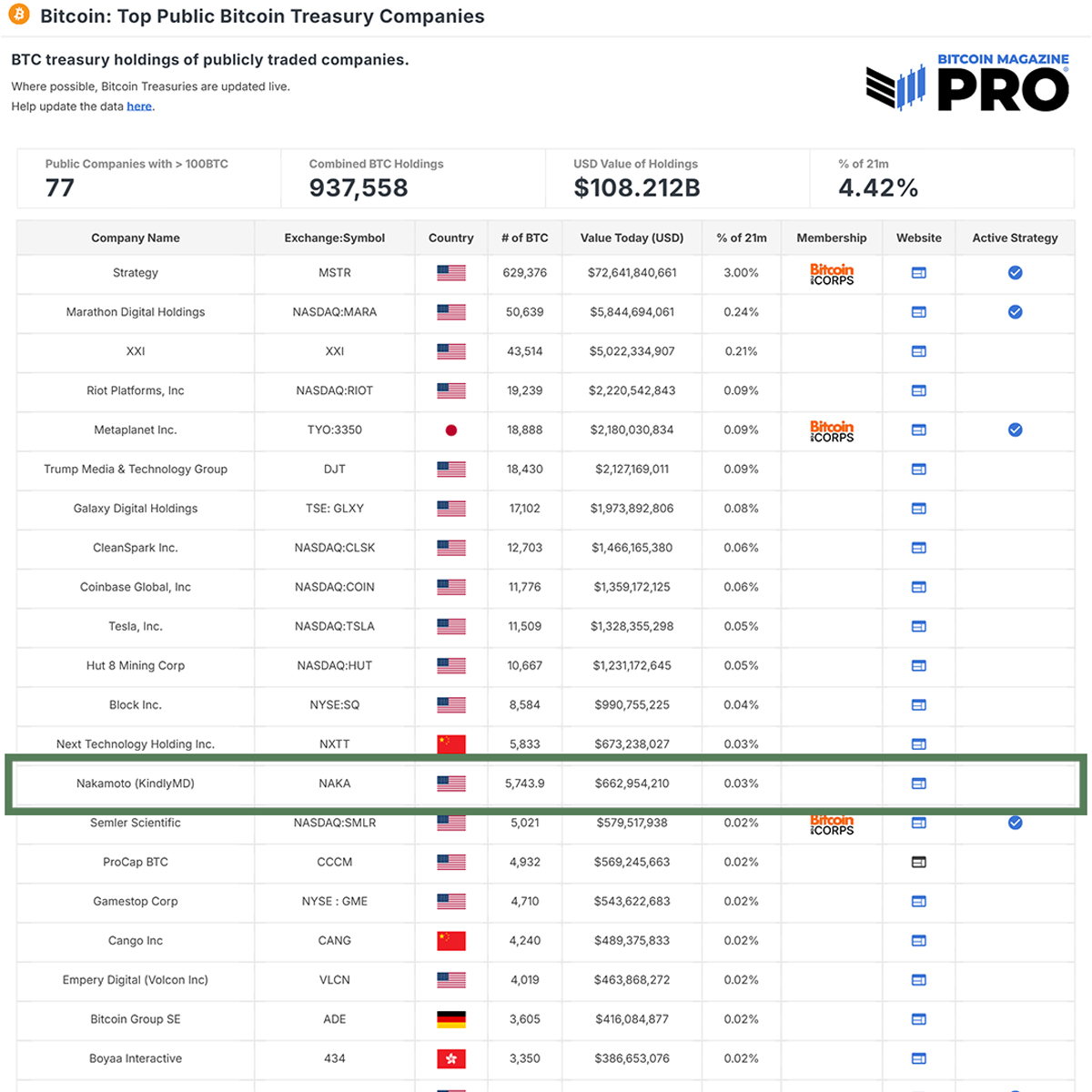
Task: Open Gamestop Corp website icon
Action: (x=919, y=901)
